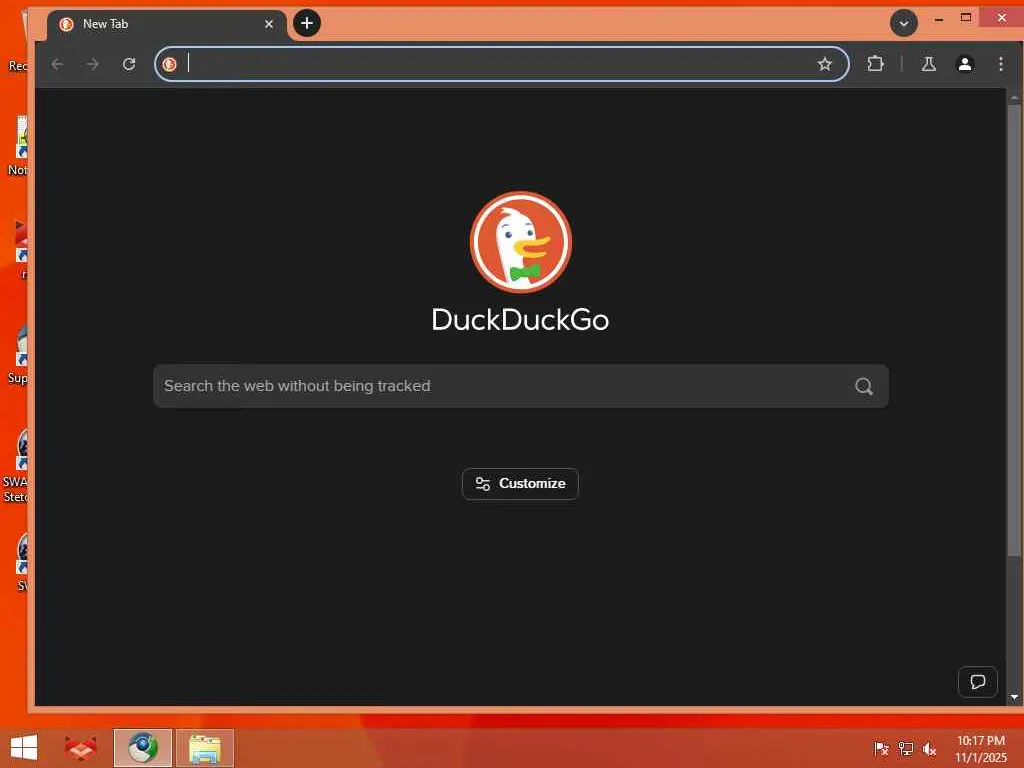Open the Chrome Labs flask icon

[929, 64]
